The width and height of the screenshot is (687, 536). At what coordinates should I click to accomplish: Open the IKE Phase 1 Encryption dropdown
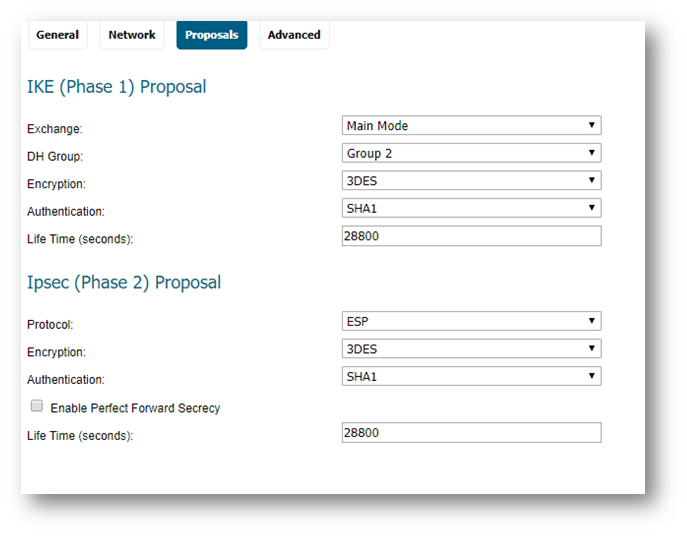click(471, 181)
